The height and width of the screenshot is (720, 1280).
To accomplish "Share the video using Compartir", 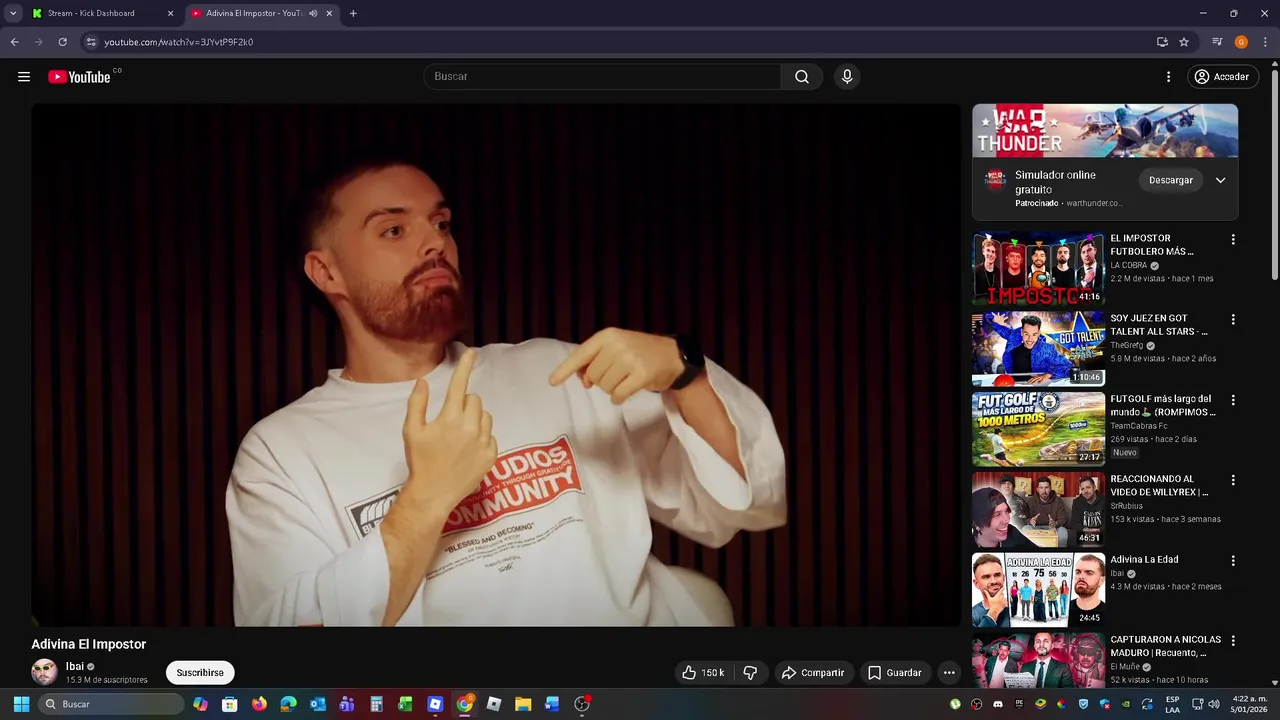I will tap(813, 673).
